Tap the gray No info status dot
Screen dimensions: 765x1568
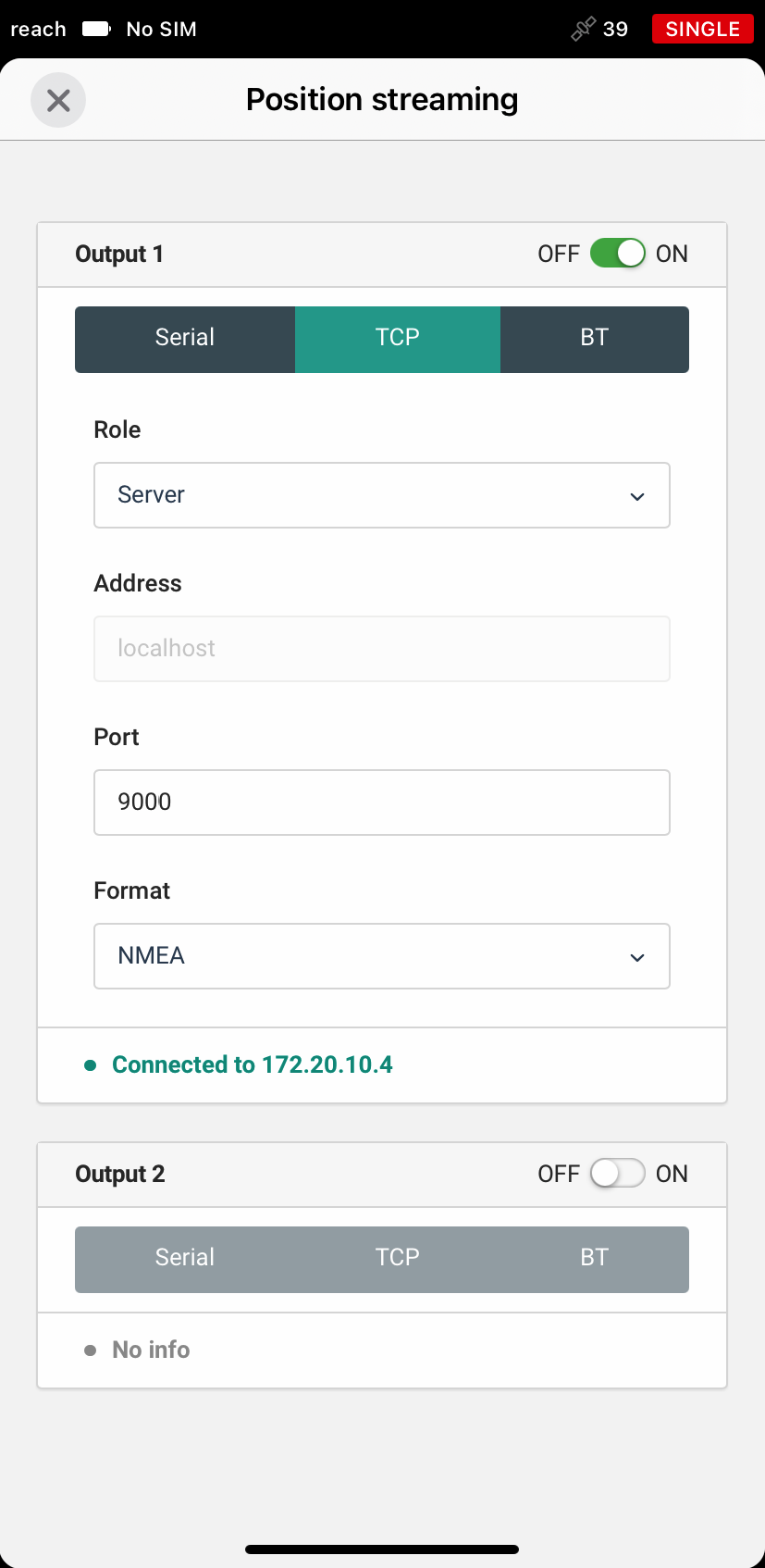91,1350
